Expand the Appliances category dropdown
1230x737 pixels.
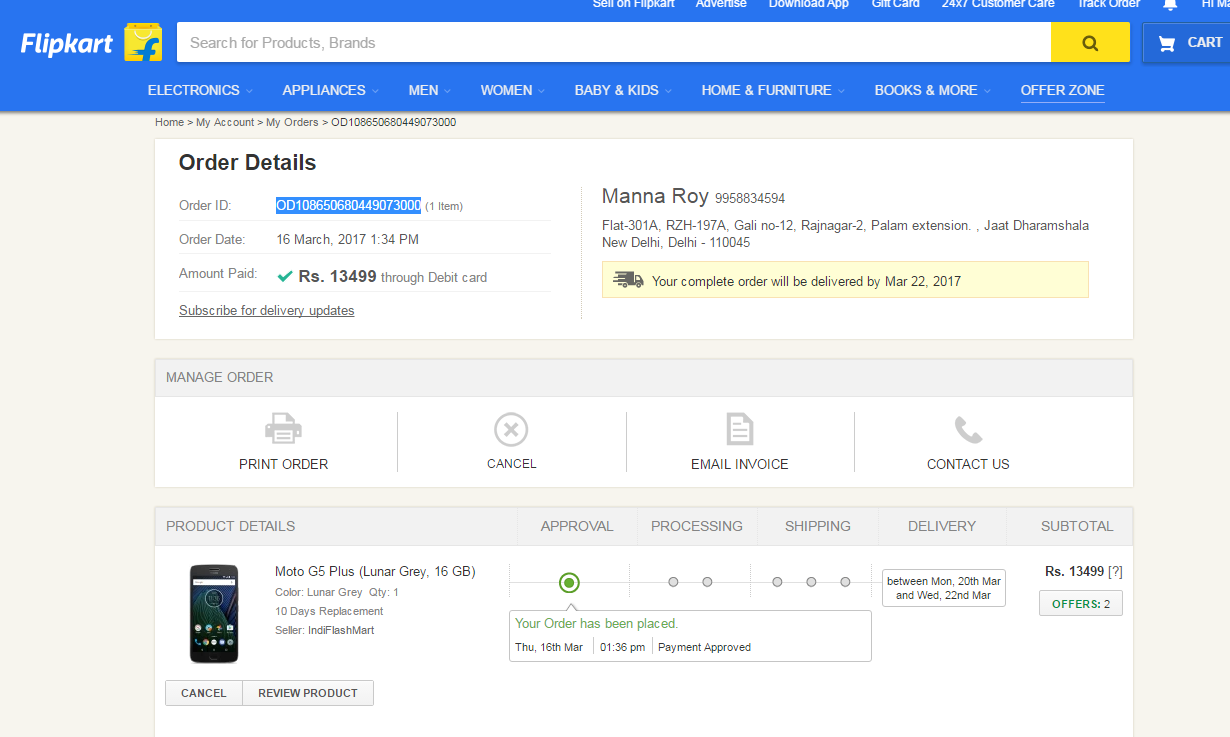(x=329, y=90)
